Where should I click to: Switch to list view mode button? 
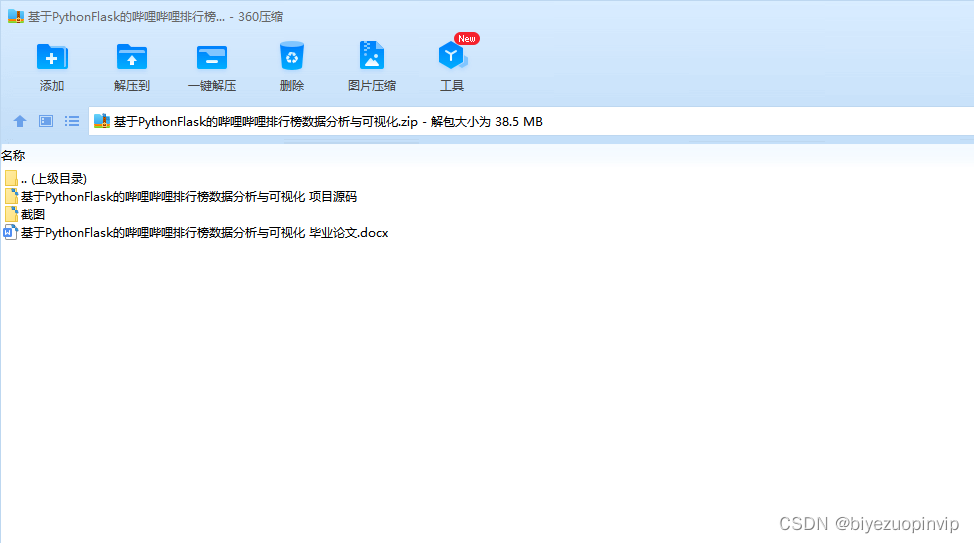tap(72, 121)
